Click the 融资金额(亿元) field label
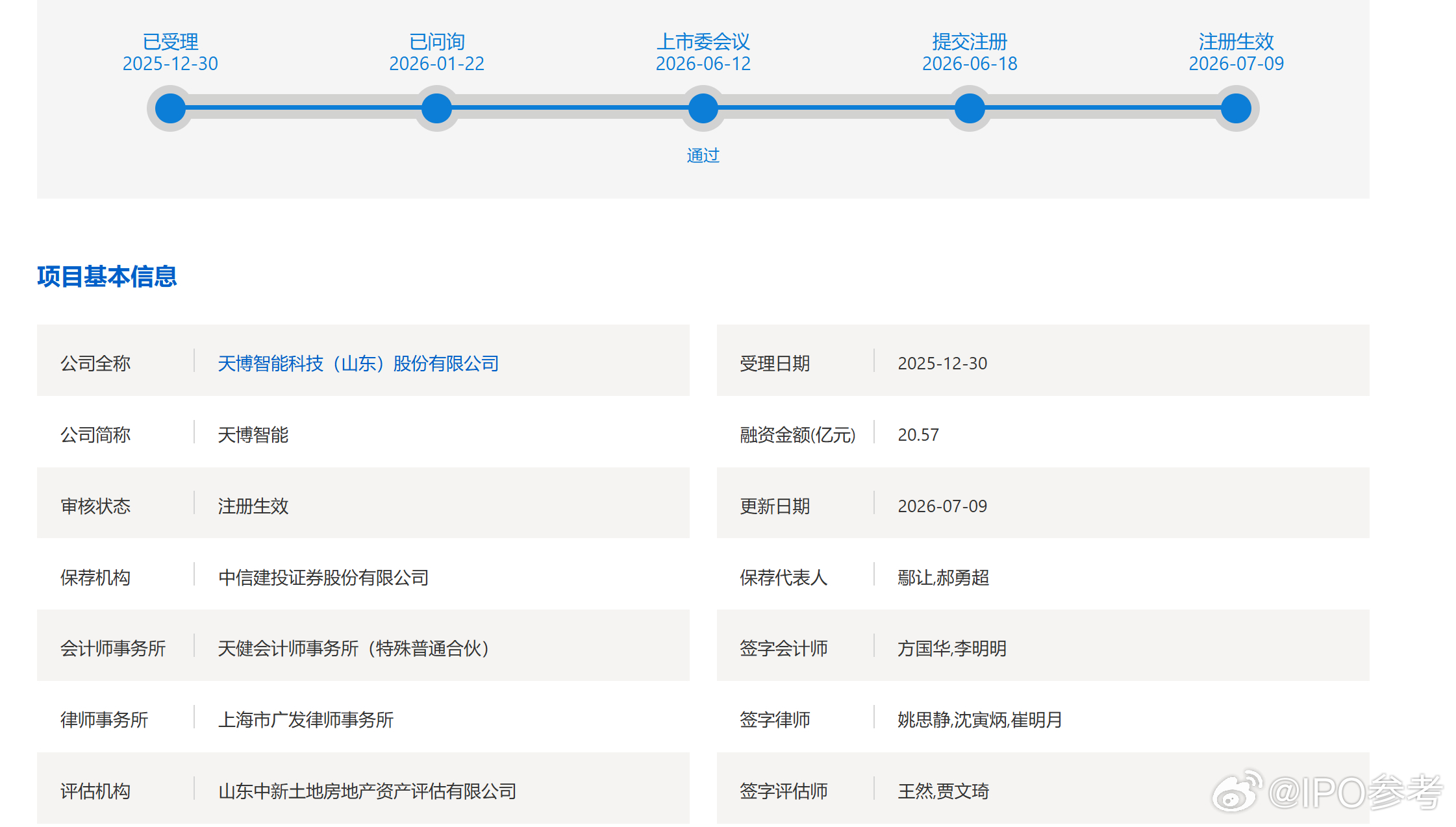The width and height of the screenshot is (1456, 827). [x=798, y=435]
